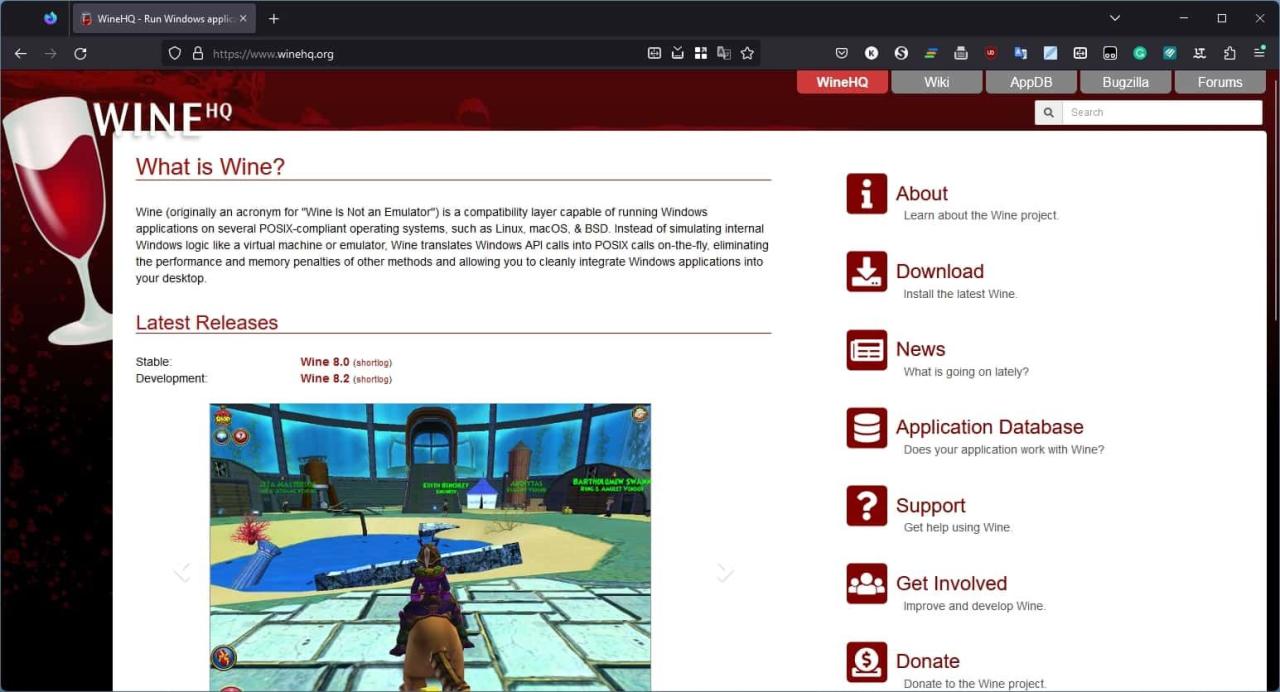Click the 'Latest Releases' heading

207,323
